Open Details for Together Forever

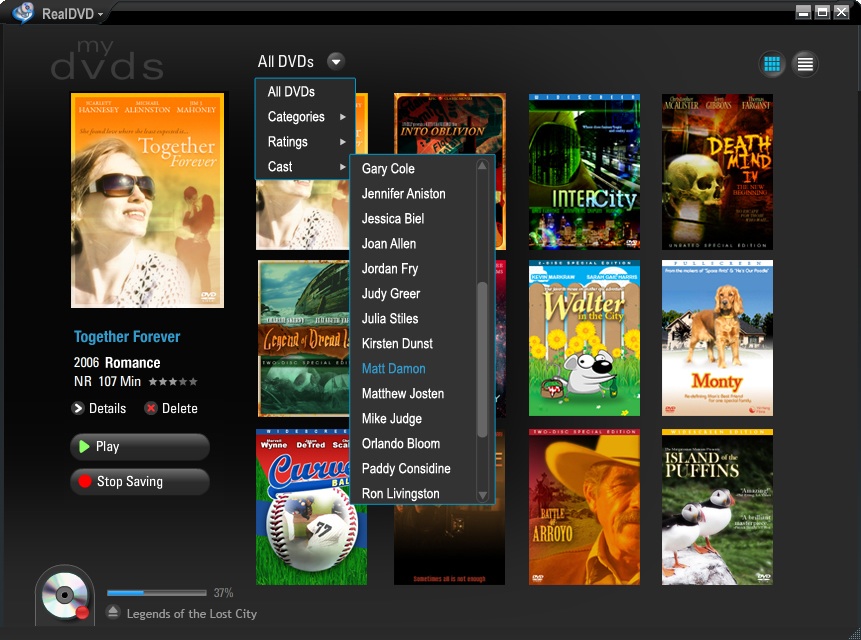point(99,408)
